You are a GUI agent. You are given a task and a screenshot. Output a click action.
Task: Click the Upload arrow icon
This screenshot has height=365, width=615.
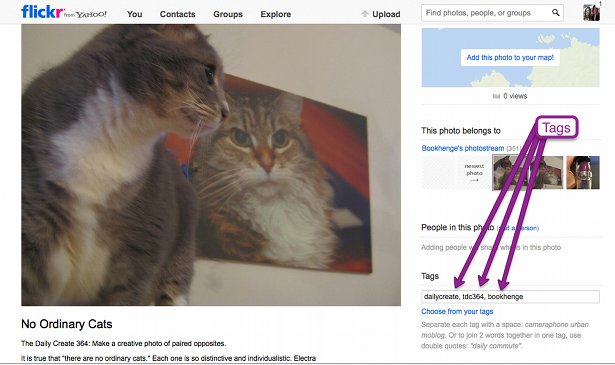click(365, 14)
